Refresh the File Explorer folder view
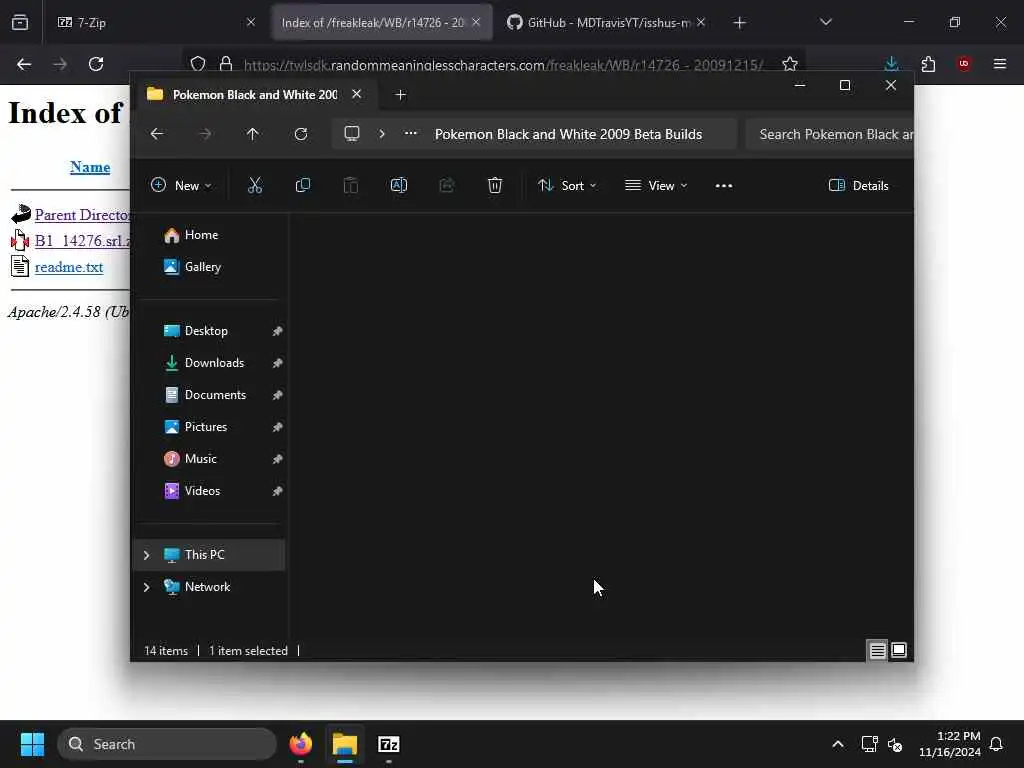Screen dimensions: 1024x768 301,134
